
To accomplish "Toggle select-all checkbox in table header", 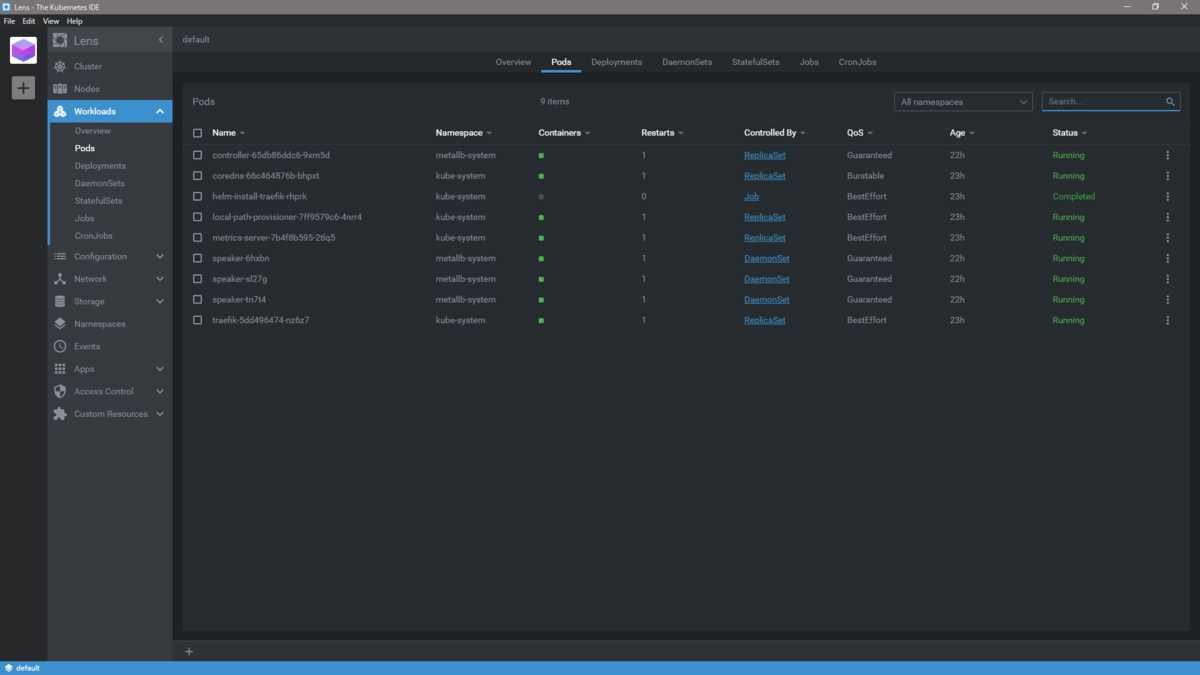I will coord(197,133).
